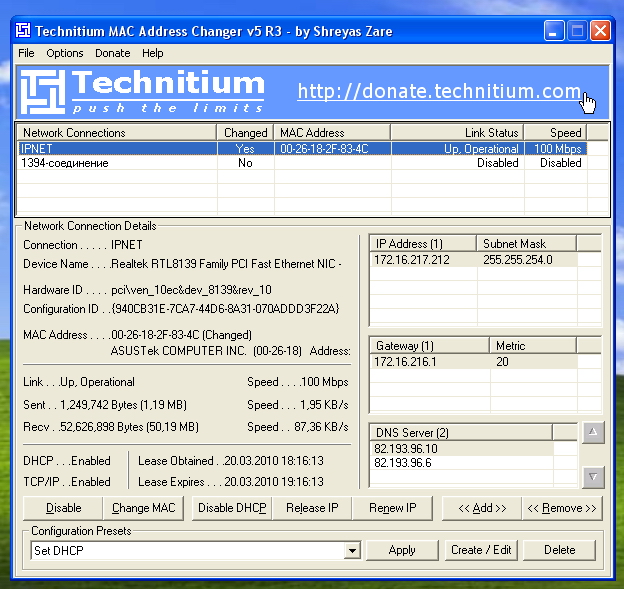Open the Help menu
Image resolution: width=624 pixels, height=589 pixels.
pos(152,53)
